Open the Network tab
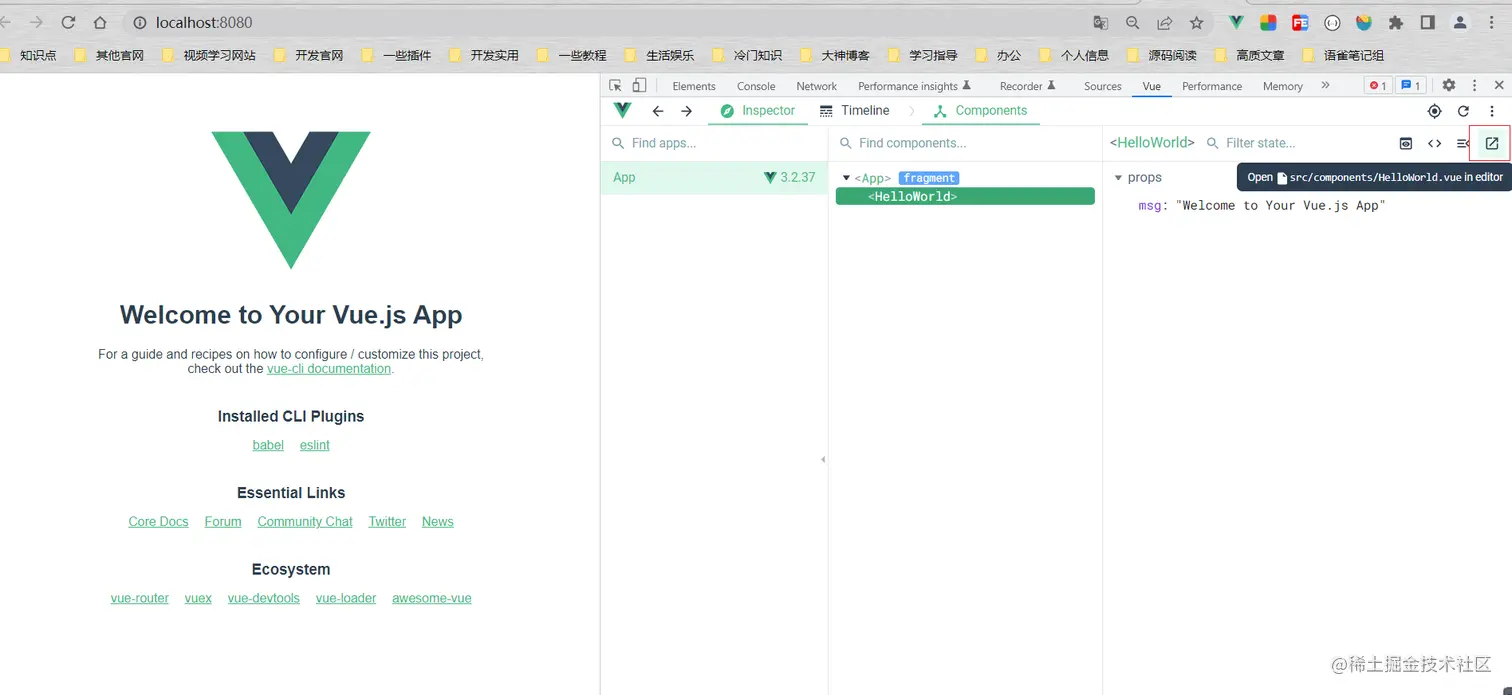The image size is (1512, 695). click(x=816, y=86)
